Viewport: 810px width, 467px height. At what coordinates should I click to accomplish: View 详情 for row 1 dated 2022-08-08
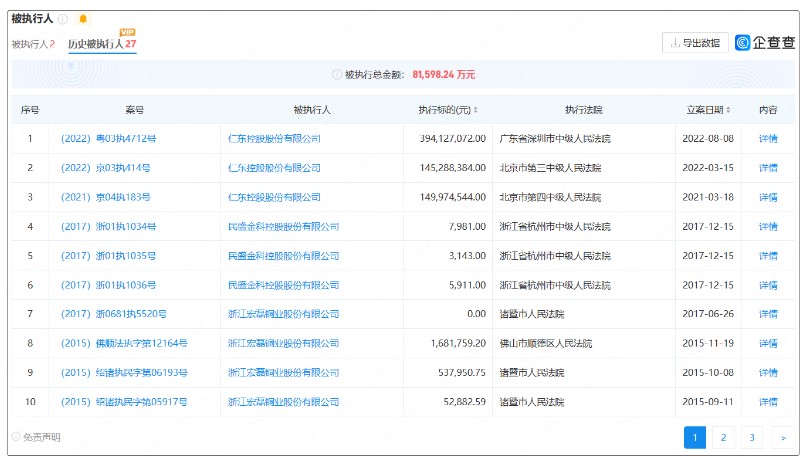click(768, 138)
